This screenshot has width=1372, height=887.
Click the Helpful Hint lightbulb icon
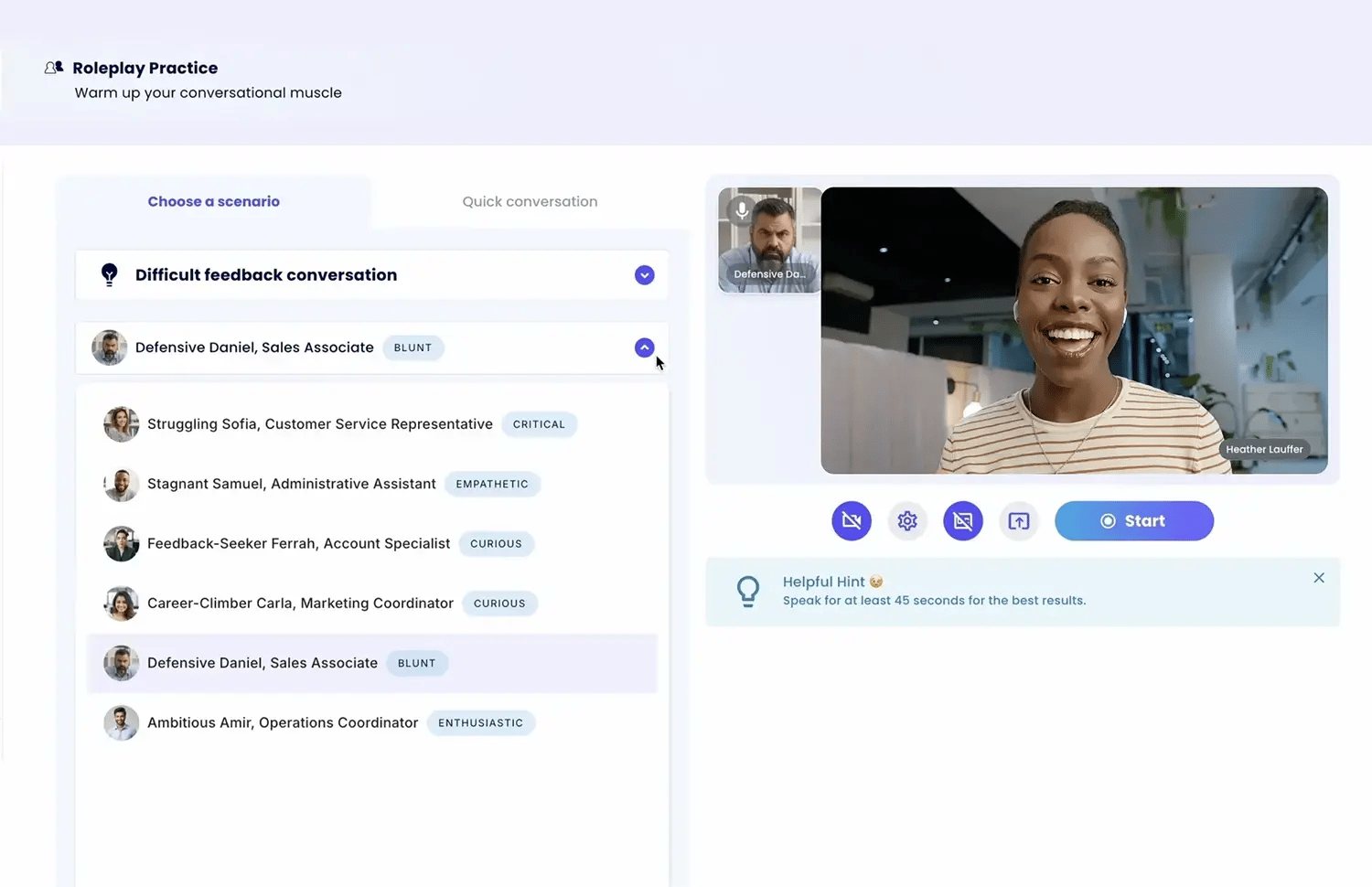tap(748, 592)
